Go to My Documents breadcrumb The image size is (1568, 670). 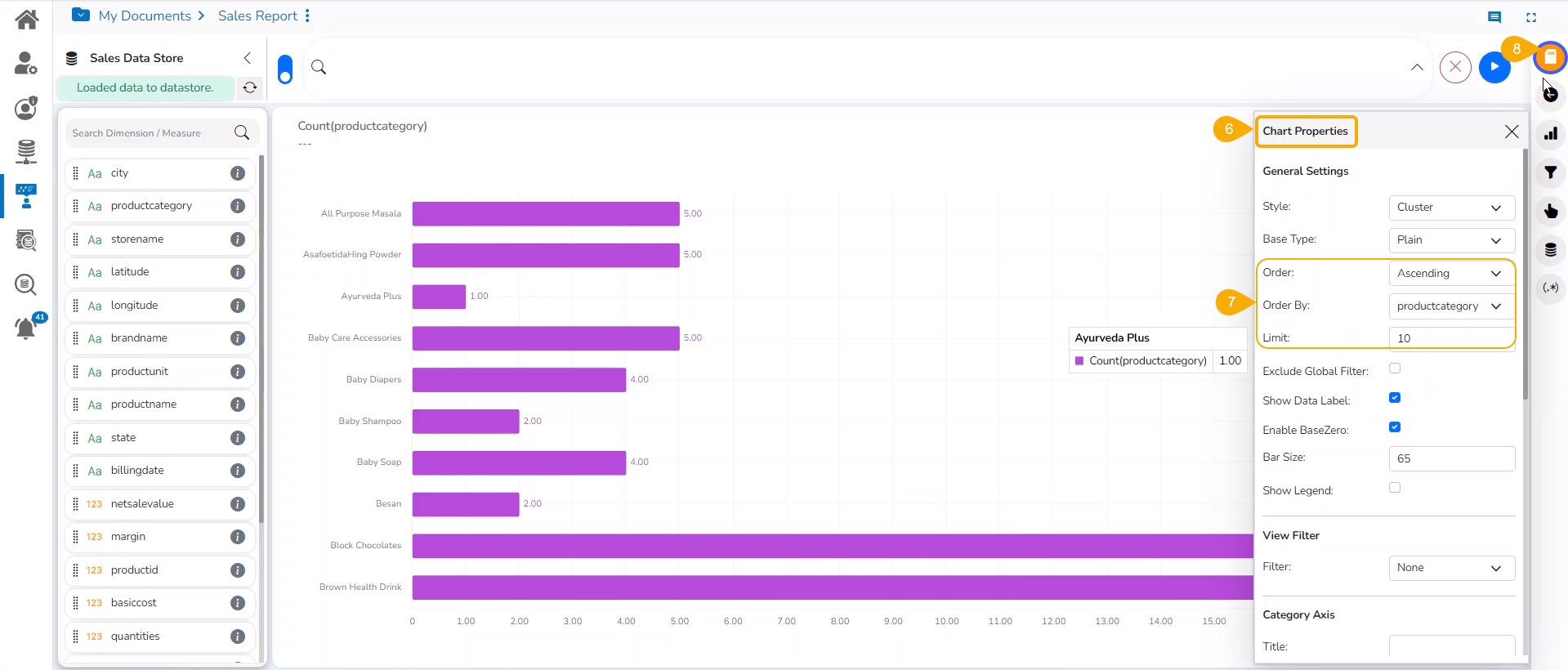[145, 16]
